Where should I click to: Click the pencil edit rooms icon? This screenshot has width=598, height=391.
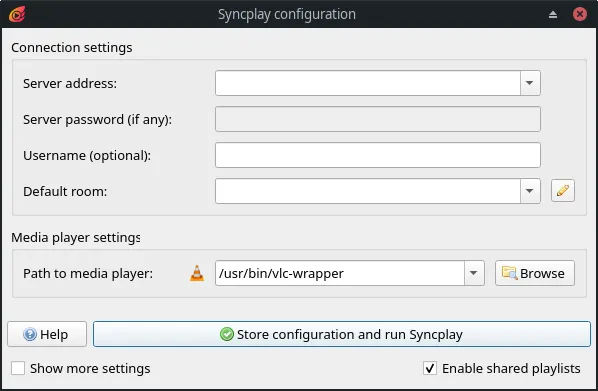563,190
